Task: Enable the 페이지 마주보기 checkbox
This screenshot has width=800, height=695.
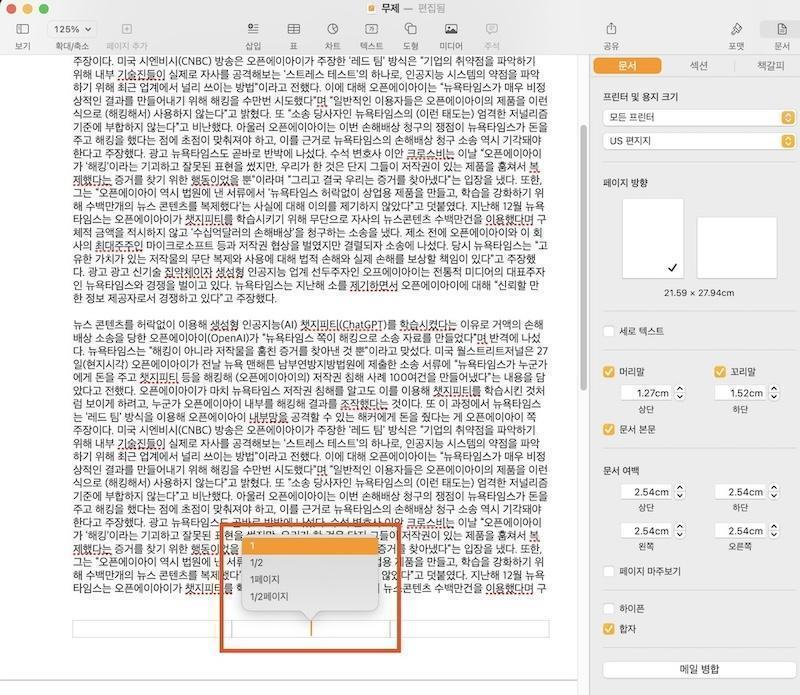Action: pos(608,571)
